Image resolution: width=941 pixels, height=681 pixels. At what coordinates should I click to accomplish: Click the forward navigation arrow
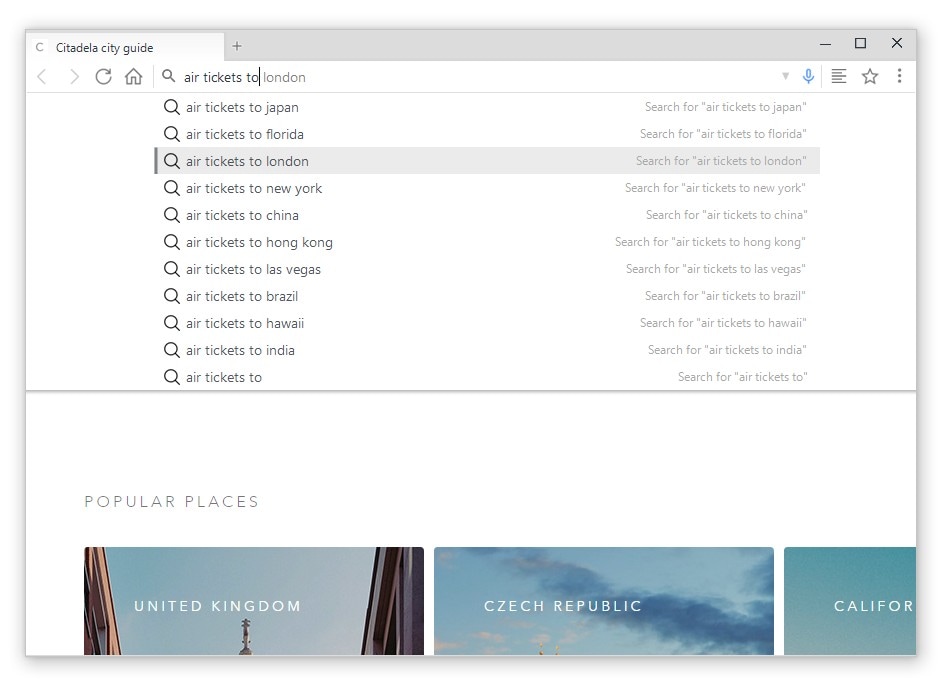tap(74, 76)
